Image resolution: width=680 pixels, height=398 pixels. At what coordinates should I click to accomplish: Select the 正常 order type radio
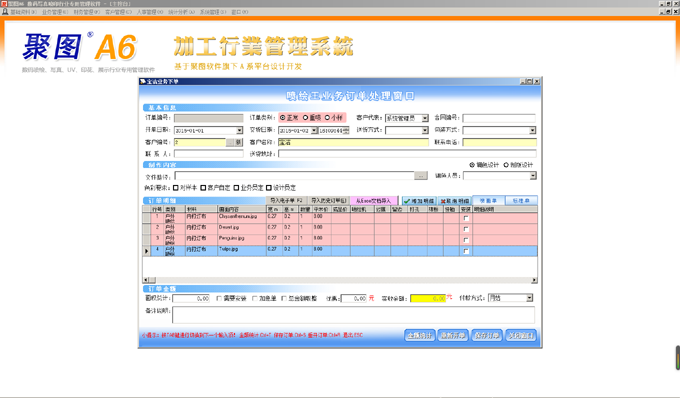283,117
